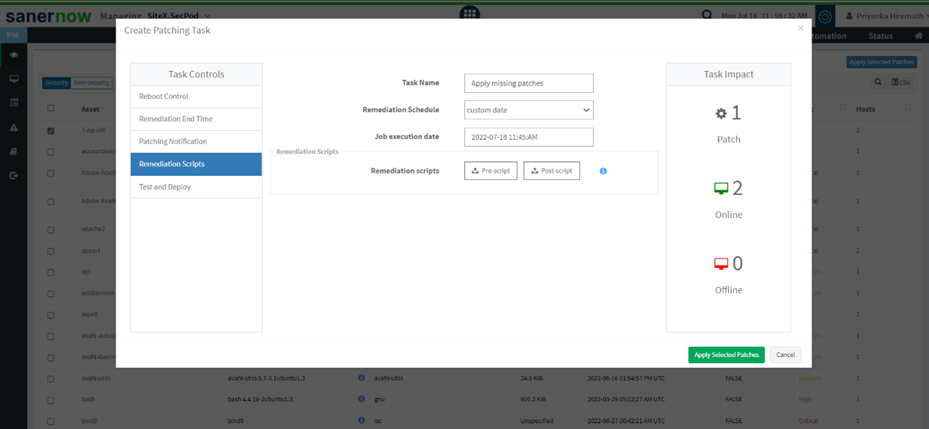
Task: Open the bash asset link
Action: click(x=88, y=400)
